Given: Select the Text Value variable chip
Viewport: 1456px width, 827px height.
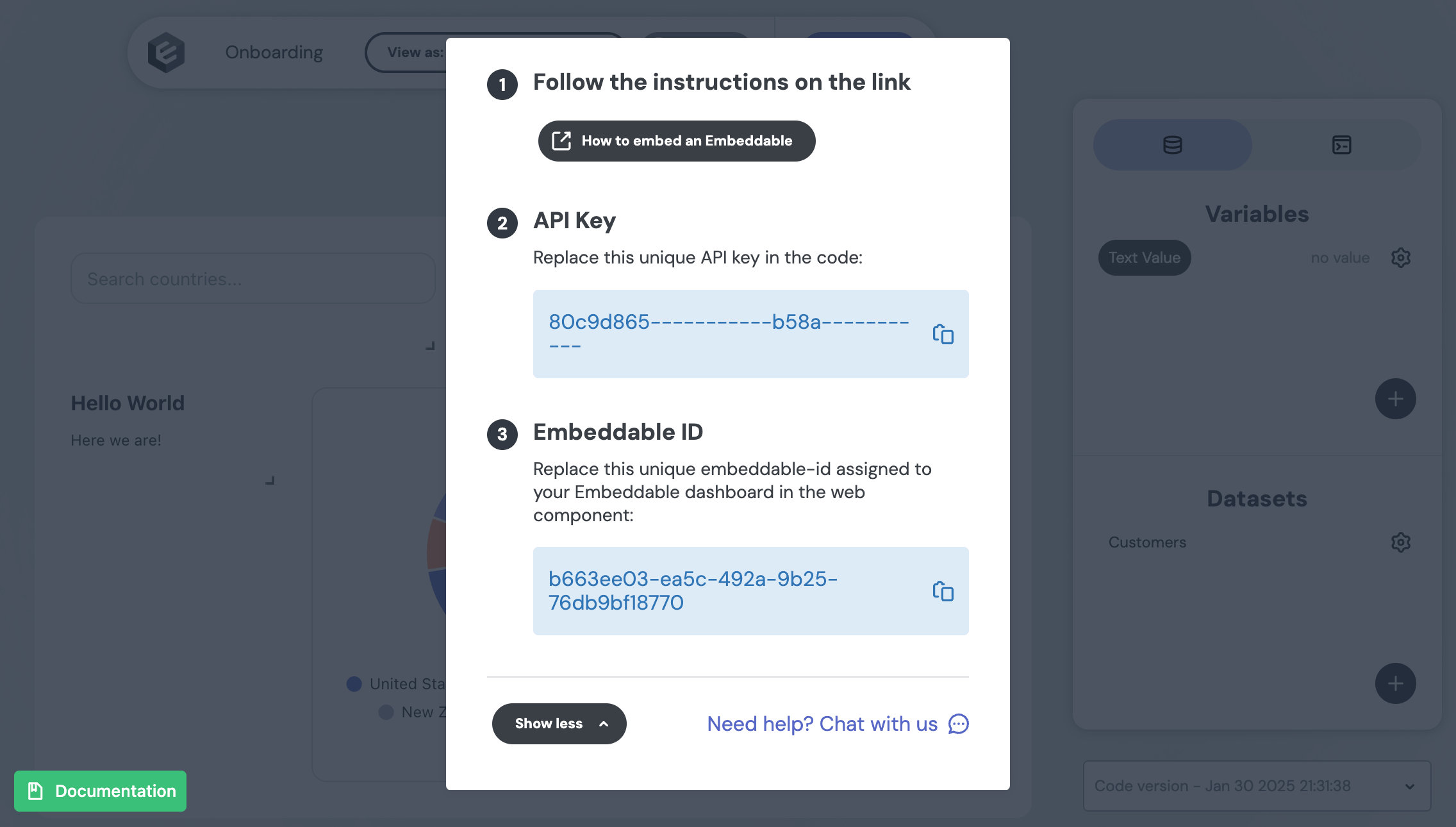Looking at the screenshot, I should click(1145, 258).
